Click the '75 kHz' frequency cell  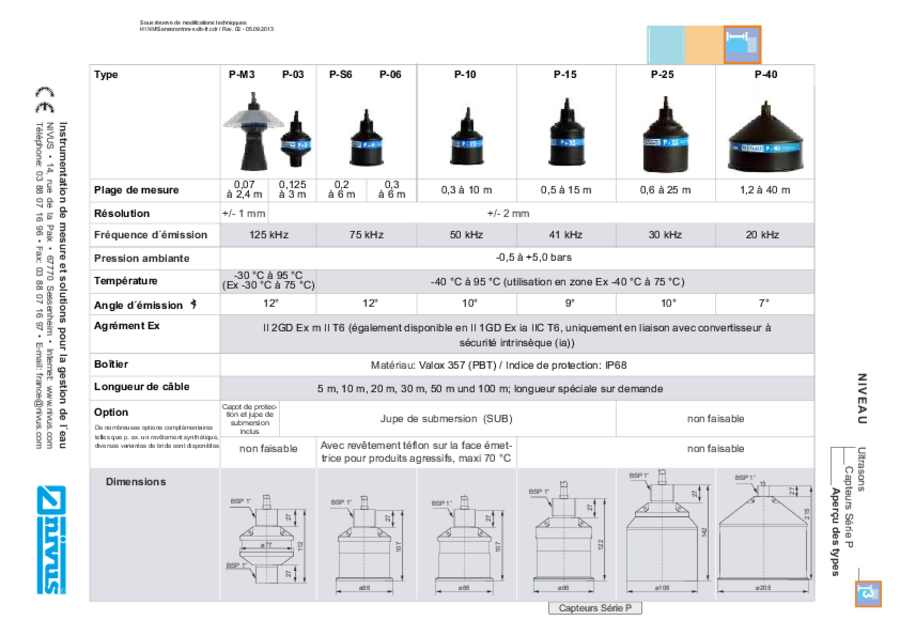pyautogui.click(x=366, y=235)
